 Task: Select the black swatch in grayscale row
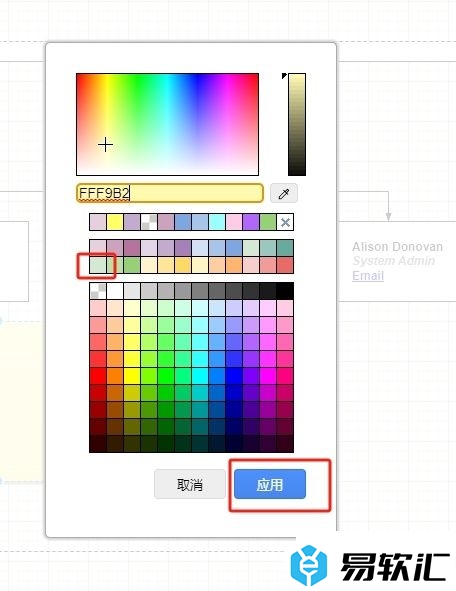[x=285, y=291]
